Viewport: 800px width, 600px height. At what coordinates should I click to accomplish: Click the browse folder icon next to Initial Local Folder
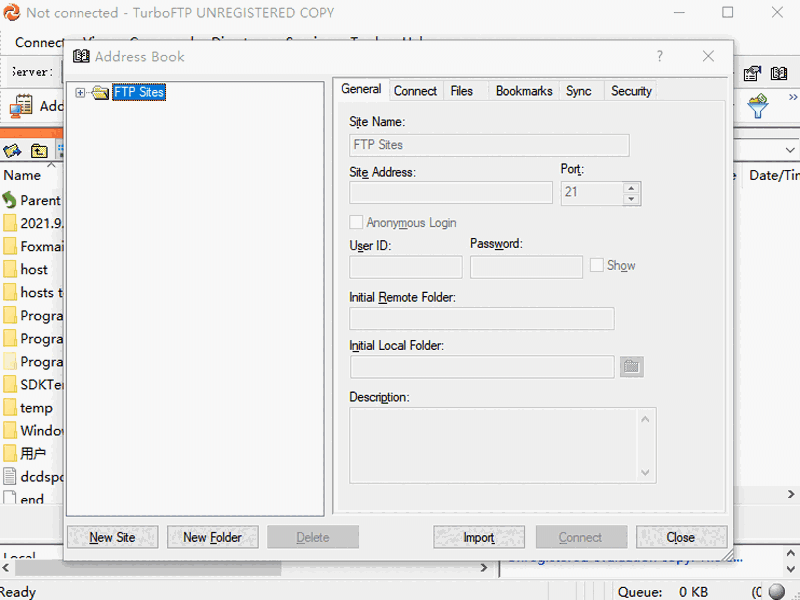632,367
